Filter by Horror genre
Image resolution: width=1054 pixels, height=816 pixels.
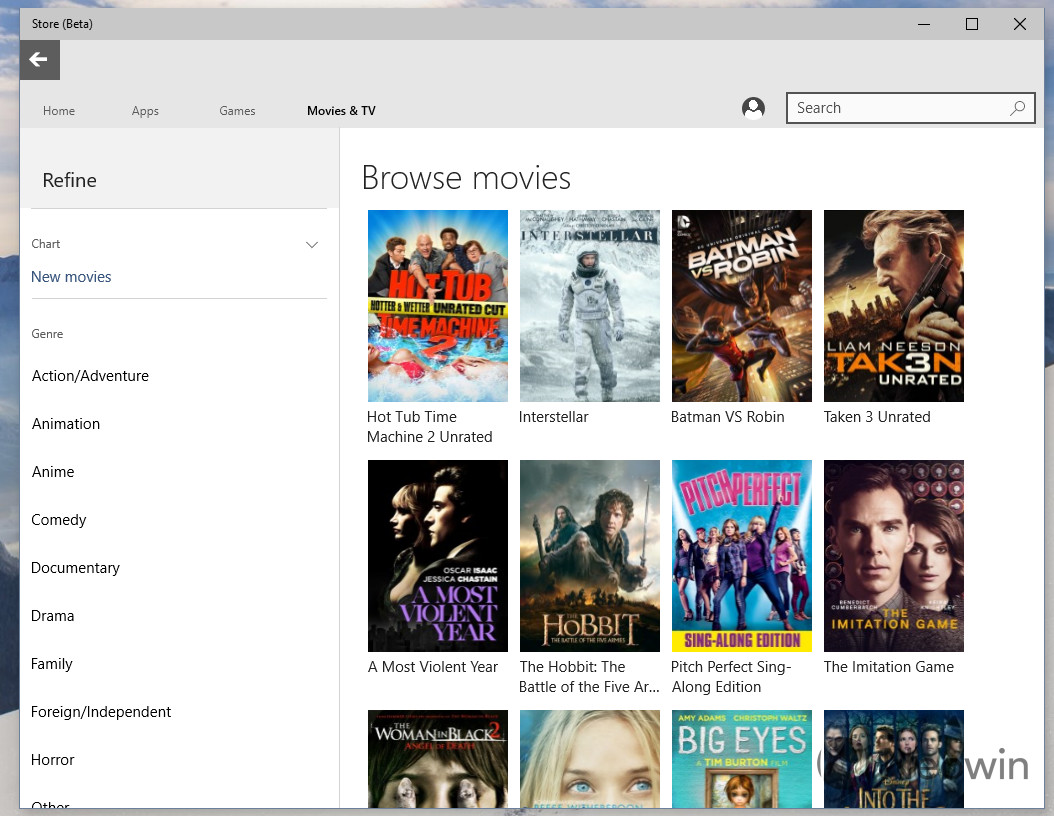[x=52, y=760]
